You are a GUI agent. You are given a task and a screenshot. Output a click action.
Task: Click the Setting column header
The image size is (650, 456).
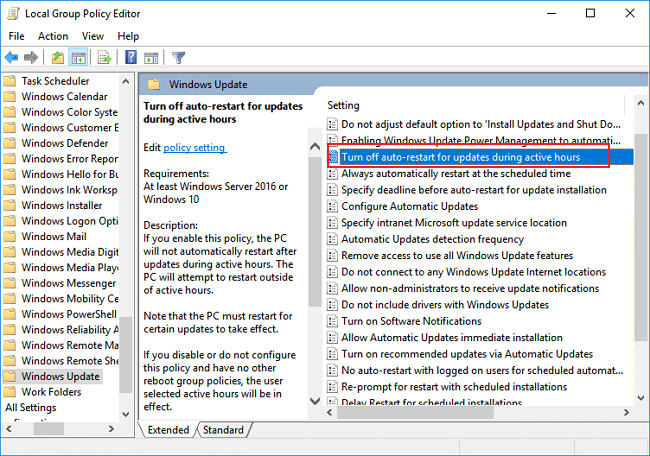[x=343, y=105]
